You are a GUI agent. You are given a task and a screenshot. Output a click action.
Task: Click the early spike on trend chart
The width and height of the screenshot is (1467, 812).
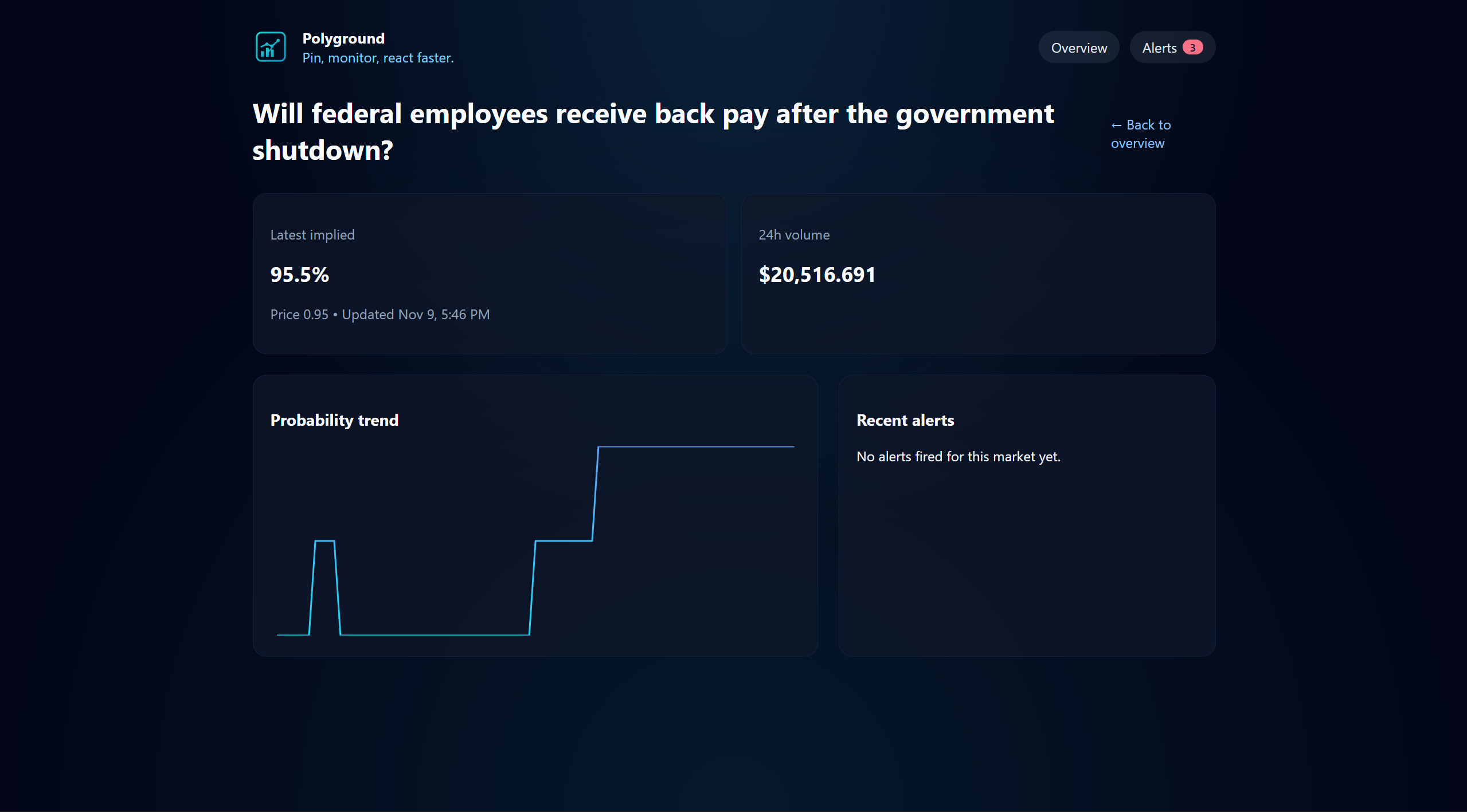pos(324,541)
